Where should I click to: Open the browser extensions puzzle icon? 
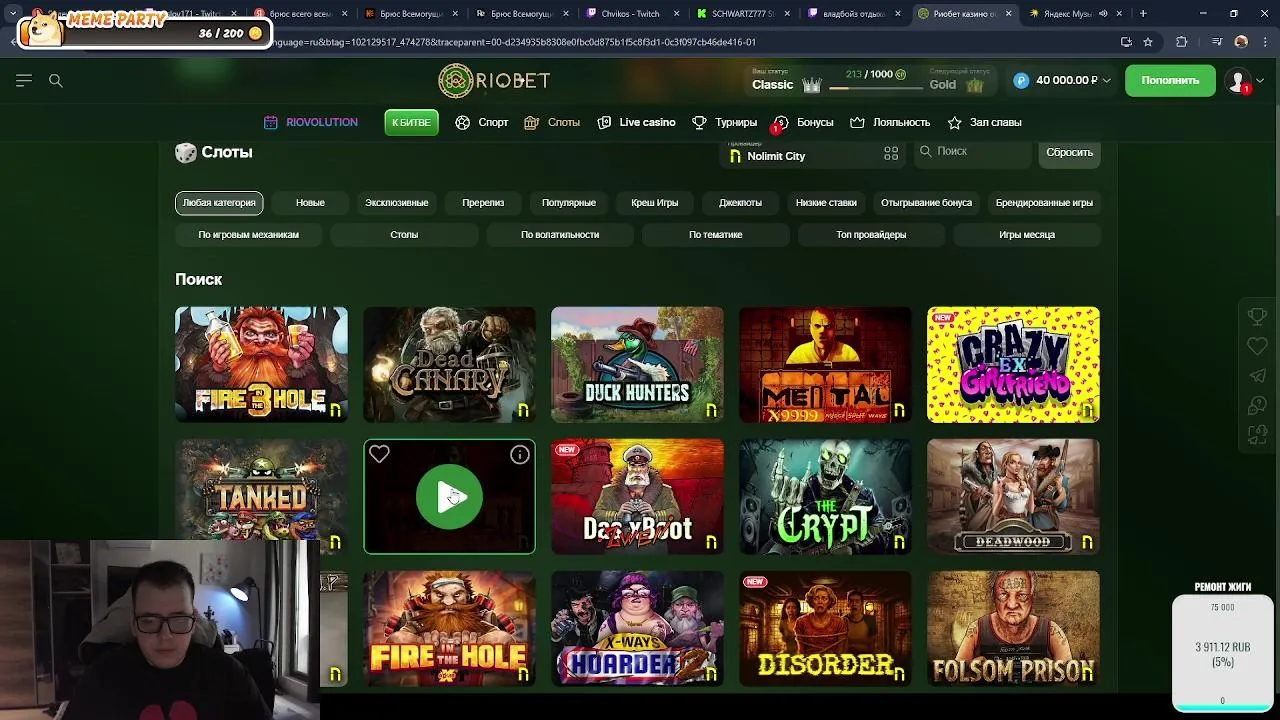click(1182, 42)
